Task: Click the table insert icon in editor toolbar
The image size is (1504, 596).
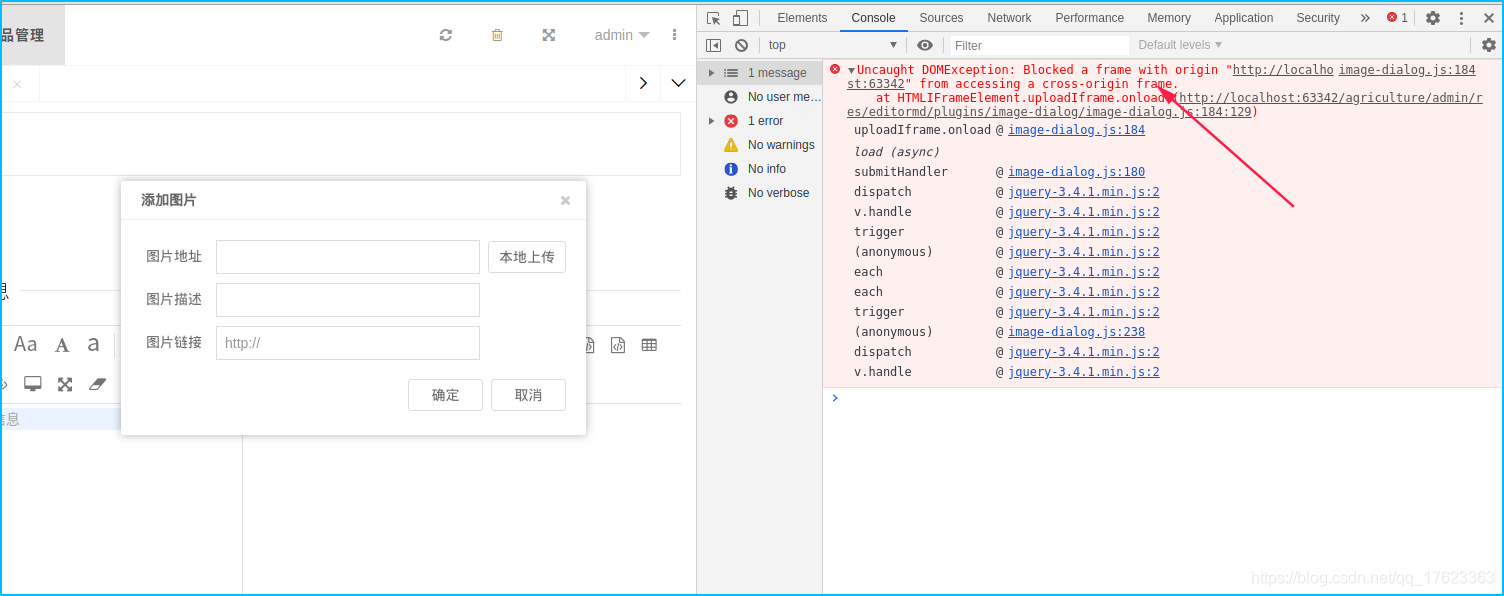Action: click(649, 345)
